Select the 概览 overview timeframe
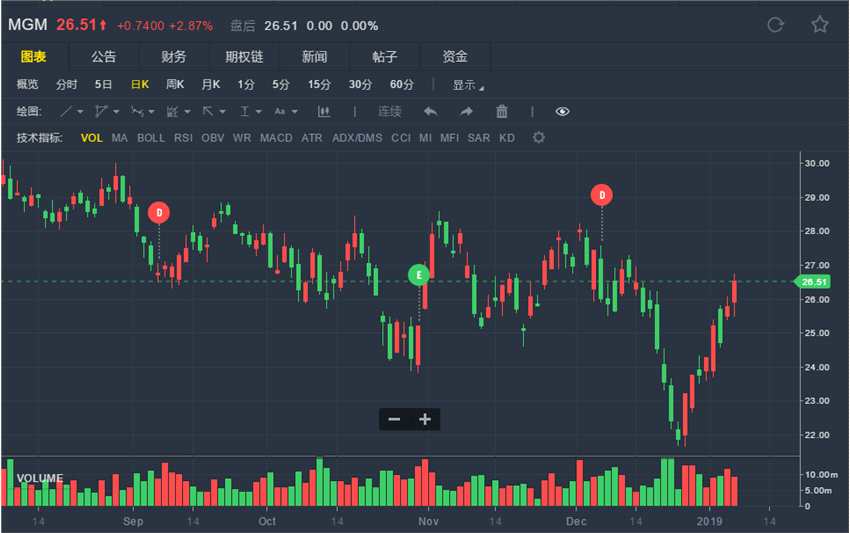This screenshot has height=533, width=850. click(x=27, y=84)
